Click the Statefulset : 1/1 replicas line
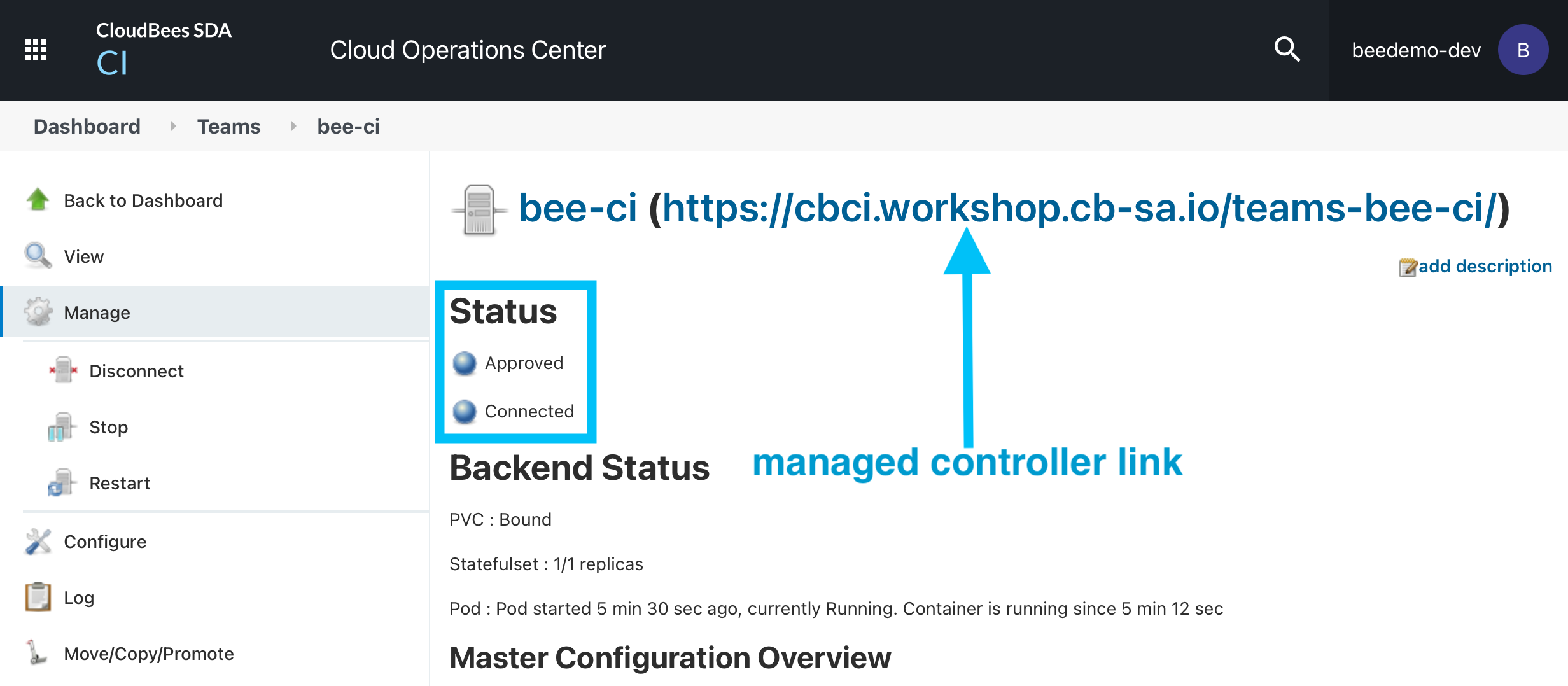 (546, 564)
